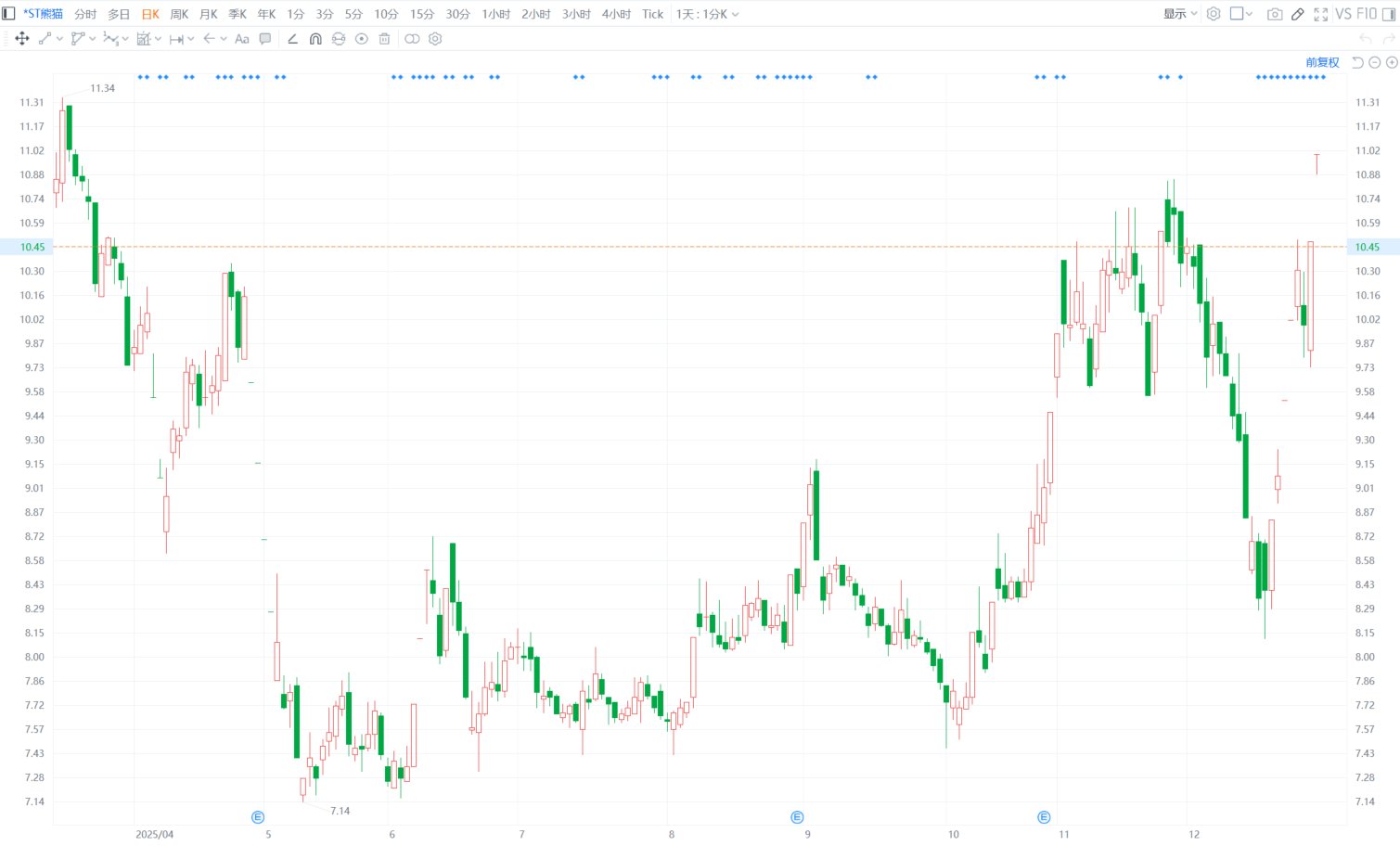Screen dimensions: 1400x846
Task: Switch to 年K yearly tab
Action: tap(266, 14)
